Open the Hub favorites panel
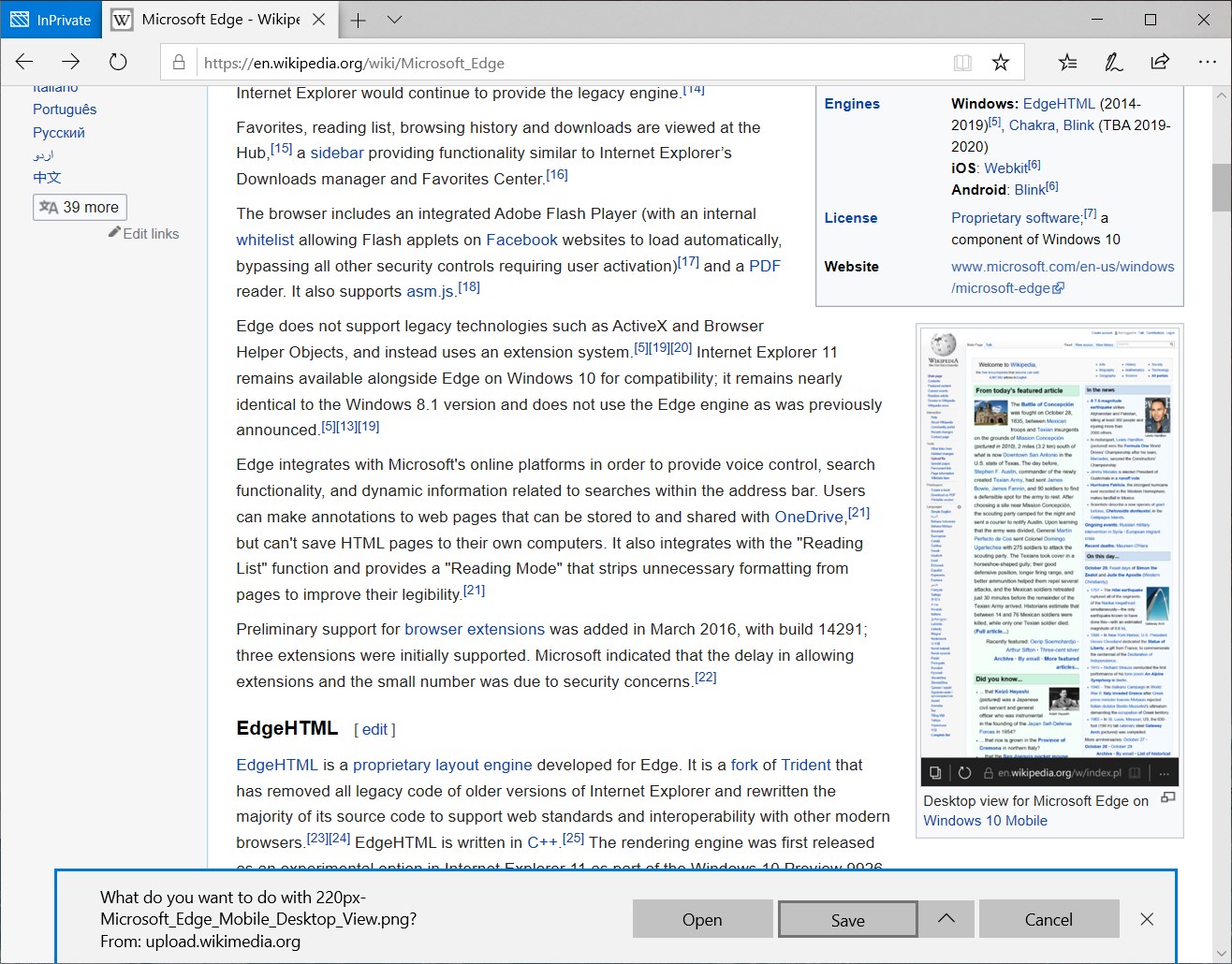 point(1067,63)
